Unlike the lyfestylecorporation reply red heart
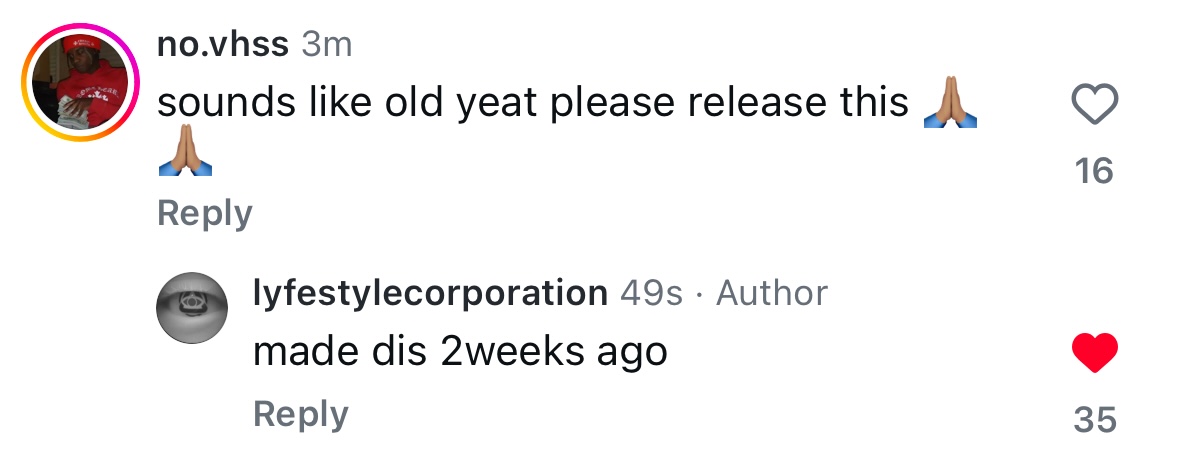Screen dimensions: 1179x464 coord(1094,352)
